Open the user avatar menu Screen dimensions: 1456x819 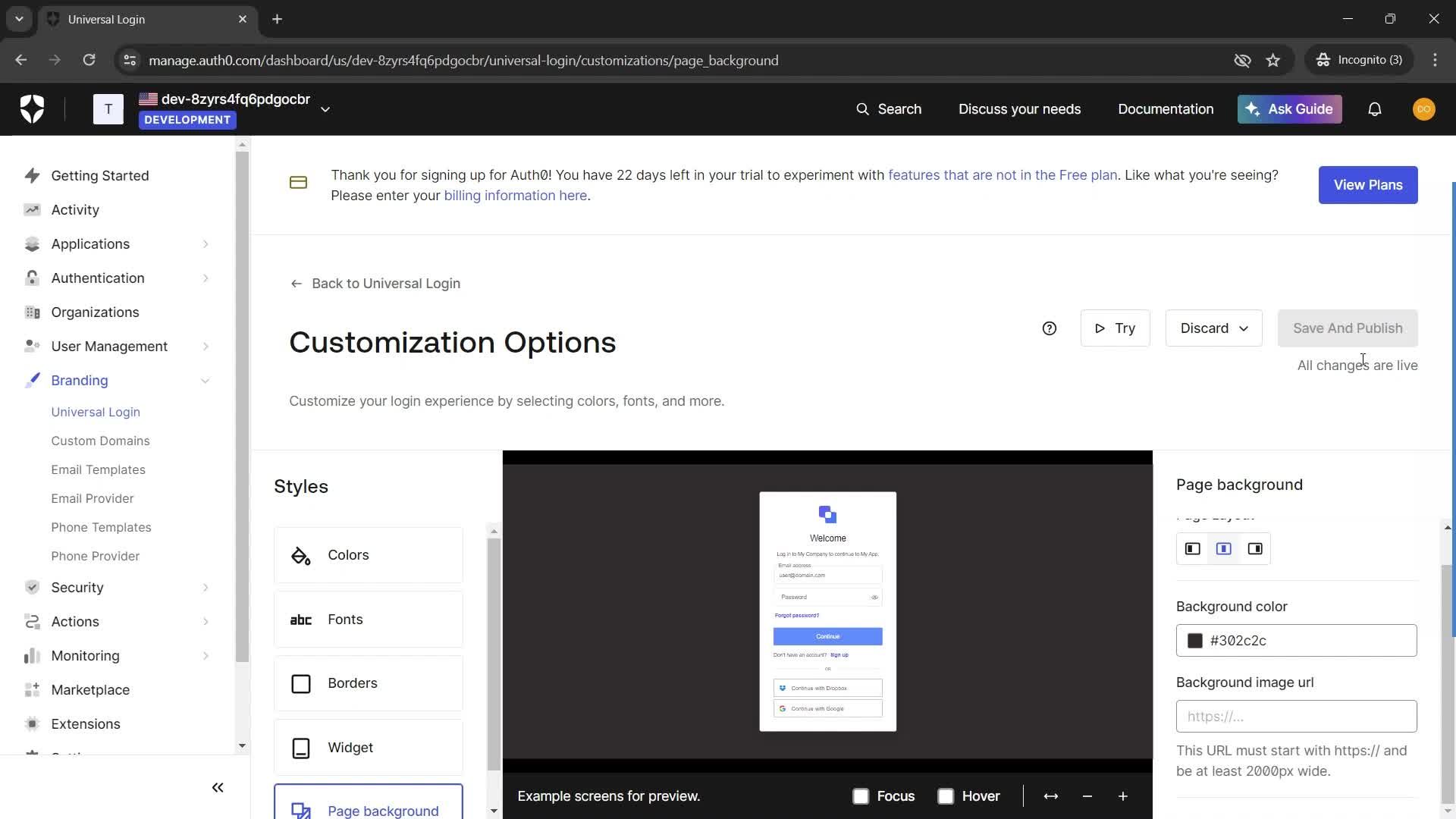1423,109
